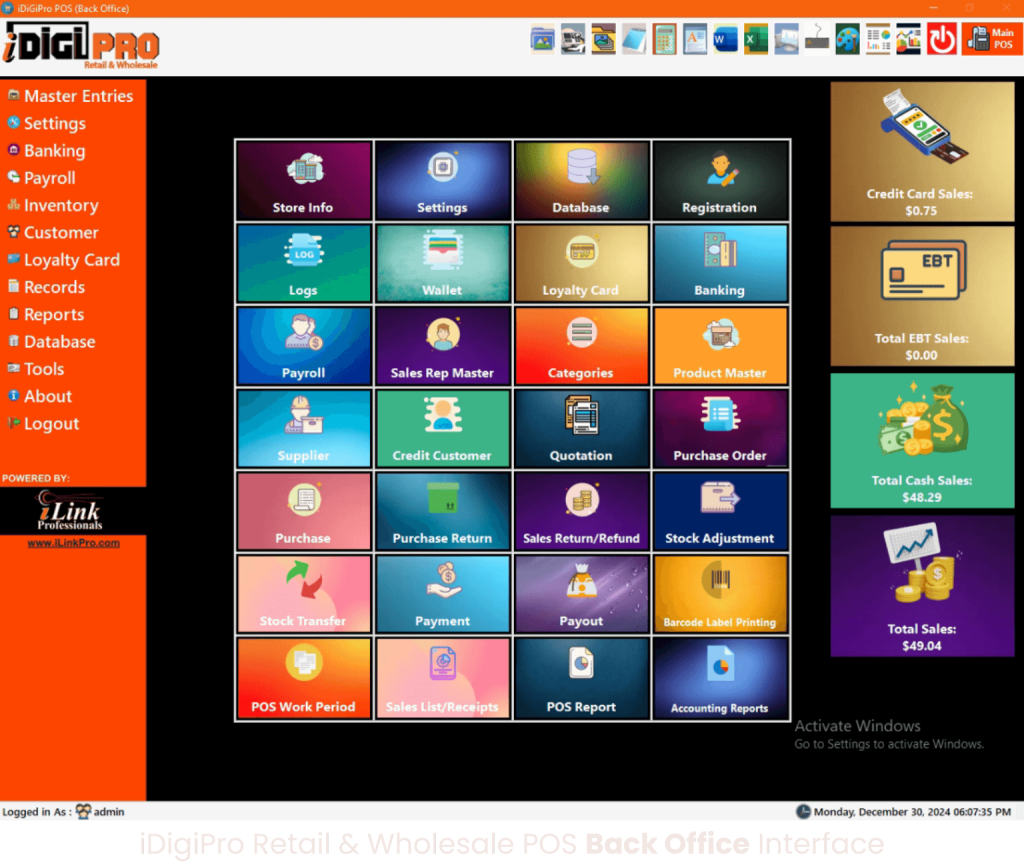
Task: Visit the www.iLinkPro.com link
Action: tap(73, 543)
